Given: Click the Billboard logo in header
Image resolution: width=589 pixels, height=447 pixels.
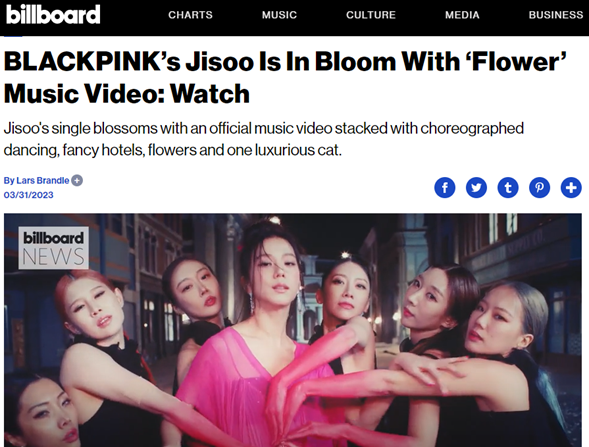Looking at the screenshot, I should (53, 15).
